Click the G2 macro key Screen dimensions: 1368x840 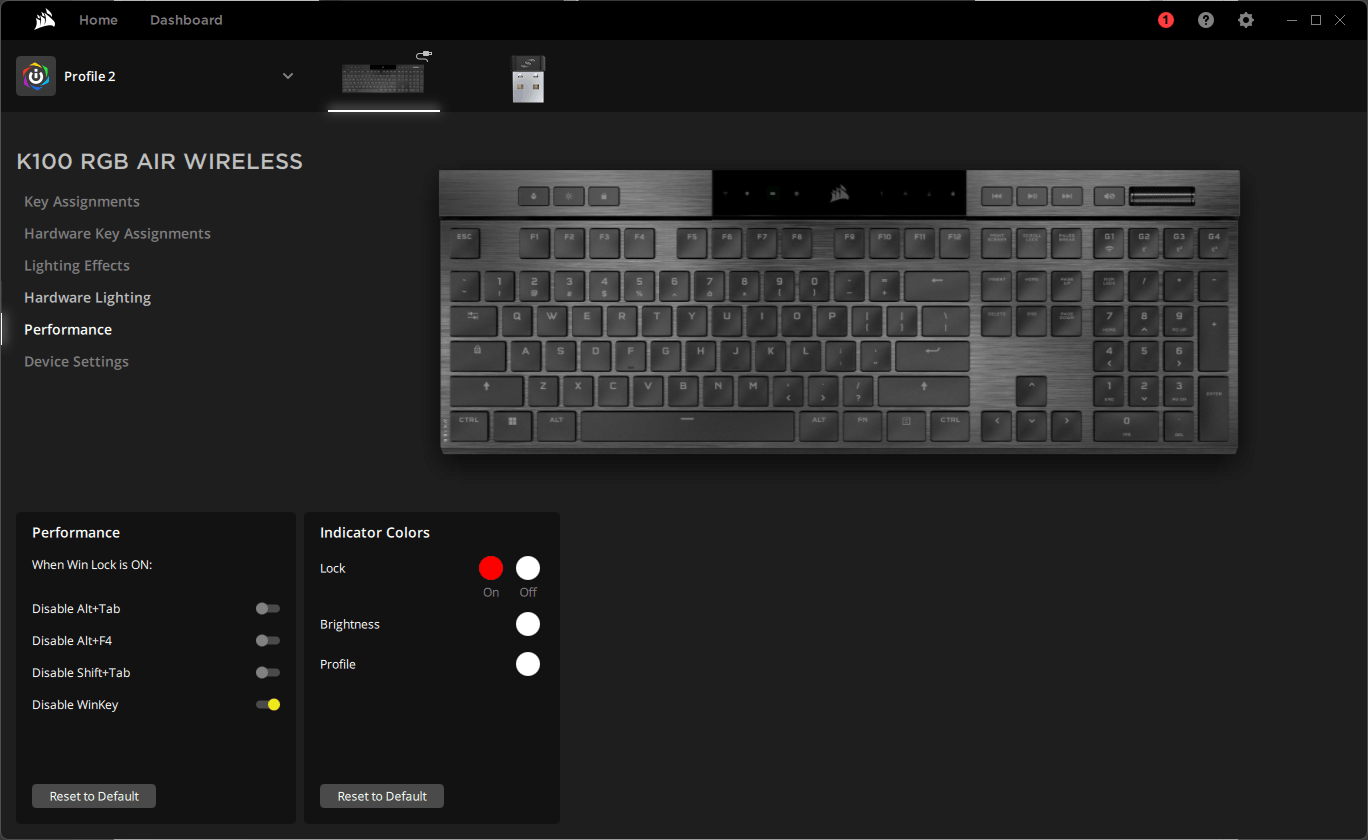tap(1144, 242)
